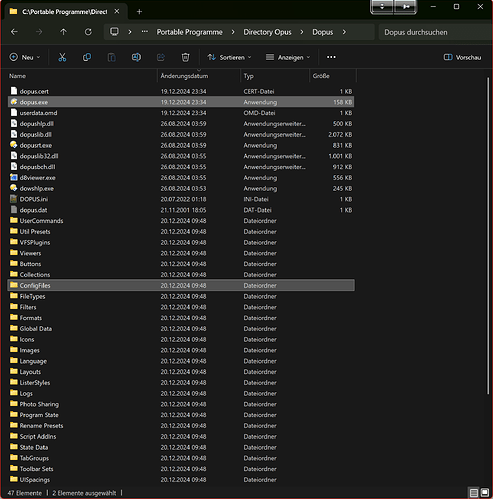
Task: Navigate back with the left arrow
Action: coord(14,32)
